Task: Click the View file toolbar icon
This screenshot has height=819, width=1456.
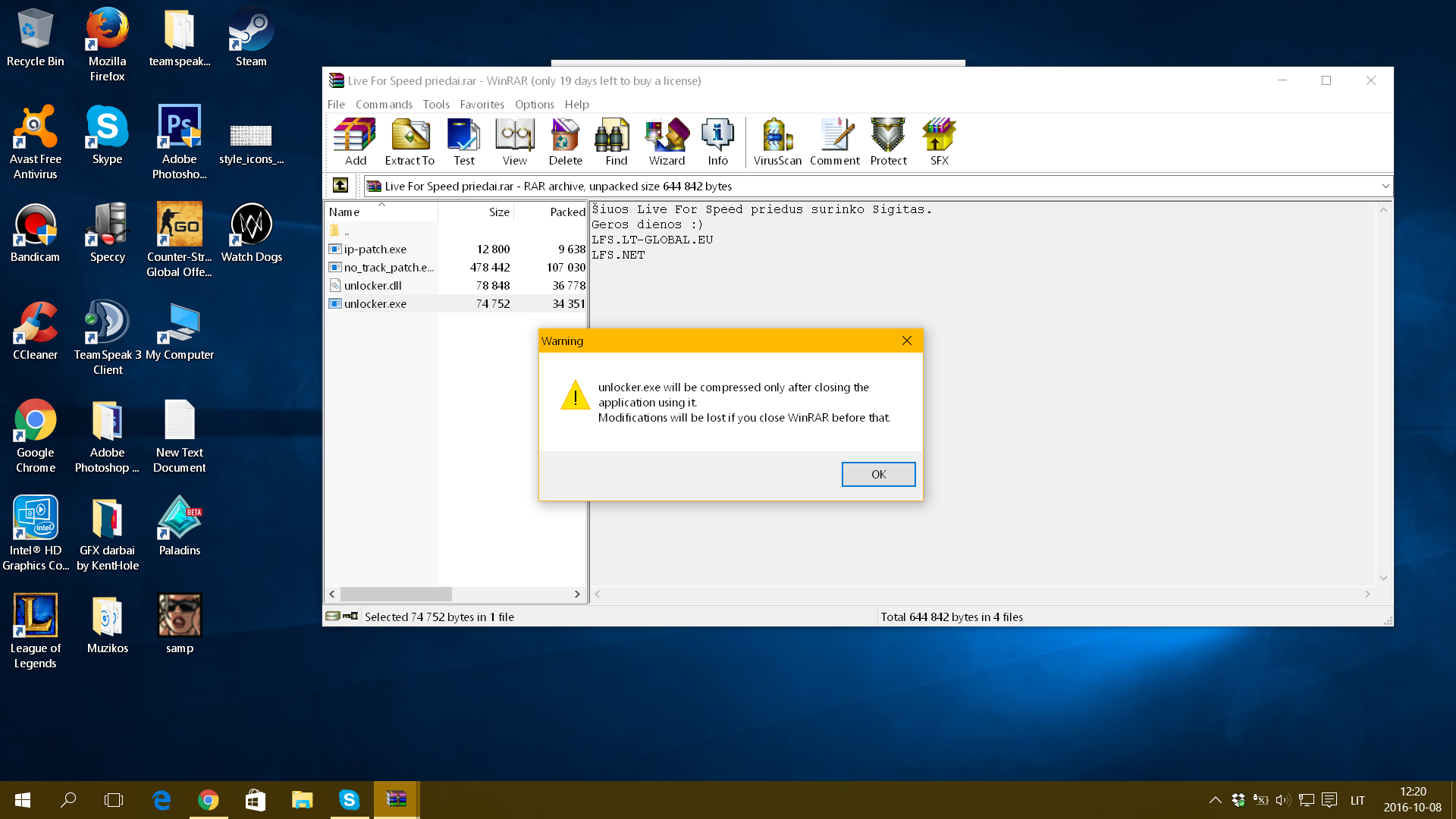Action: click(x=514, y=142)
